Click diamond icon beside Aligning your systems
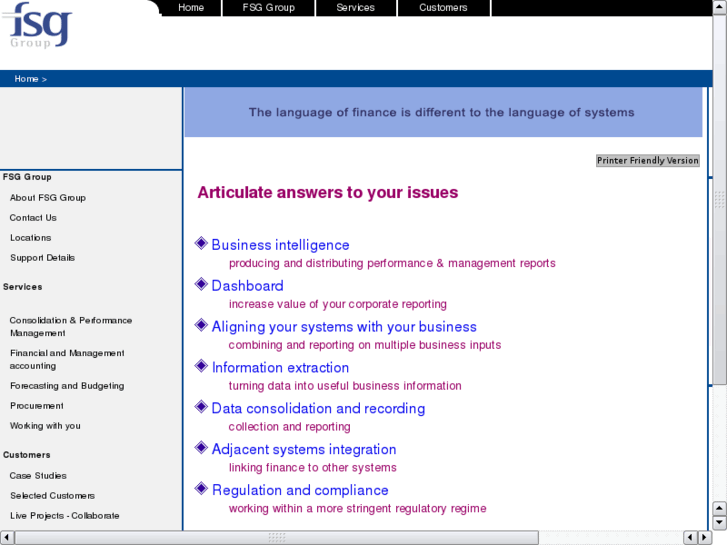 click(201, 325)
